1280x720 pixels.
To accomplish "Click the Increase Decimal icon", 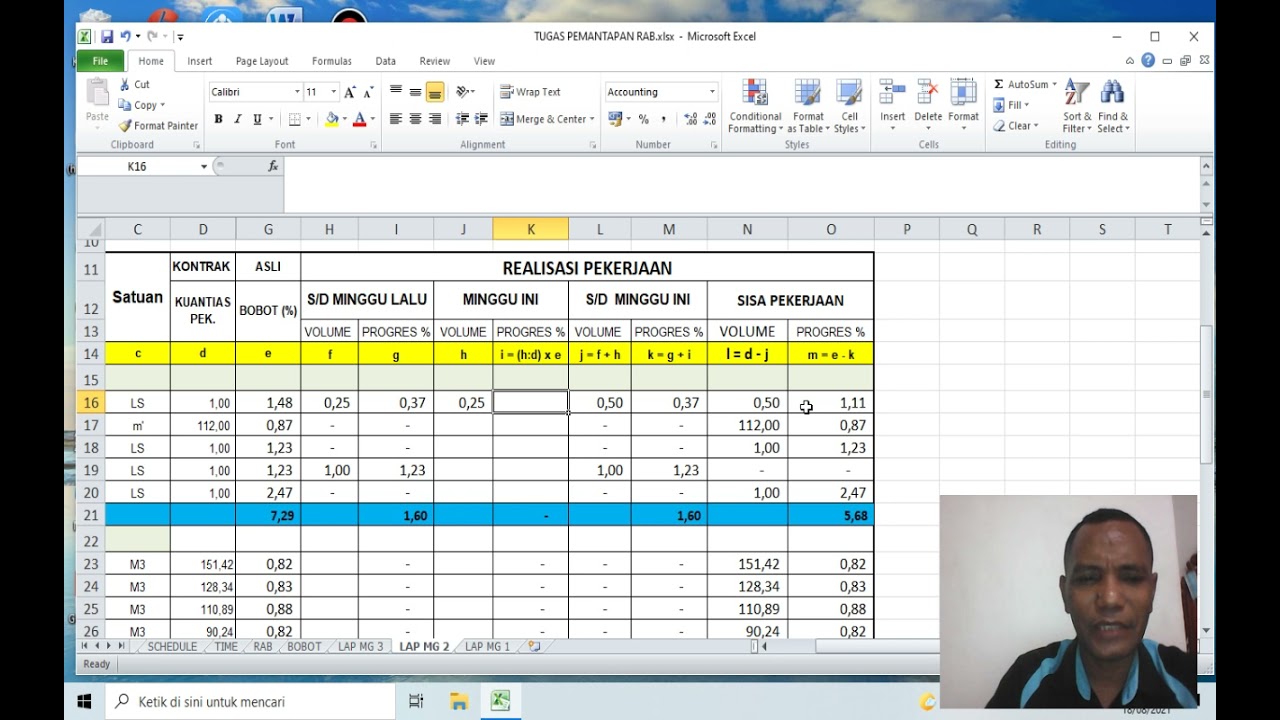I will click(x=690, y=119).
